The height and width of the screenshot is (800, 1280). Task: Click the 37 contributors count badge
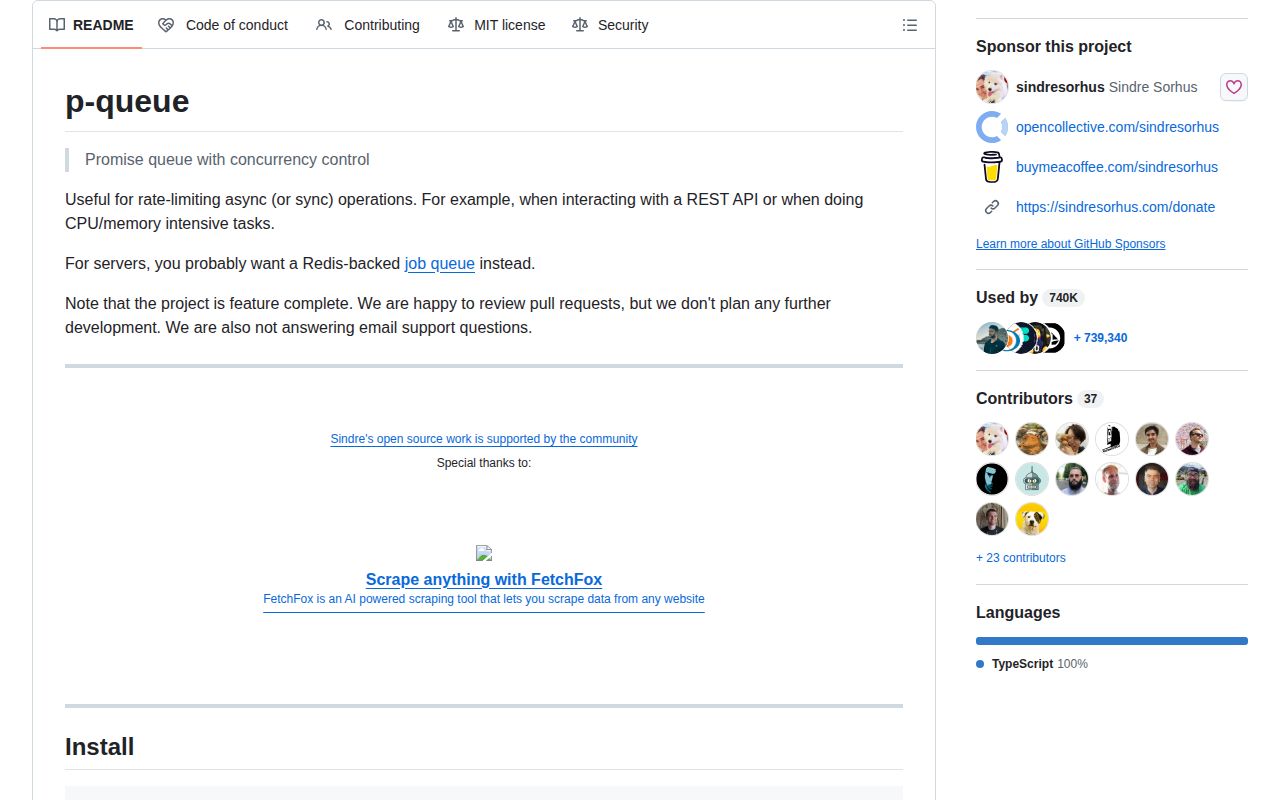[1090, 398]
